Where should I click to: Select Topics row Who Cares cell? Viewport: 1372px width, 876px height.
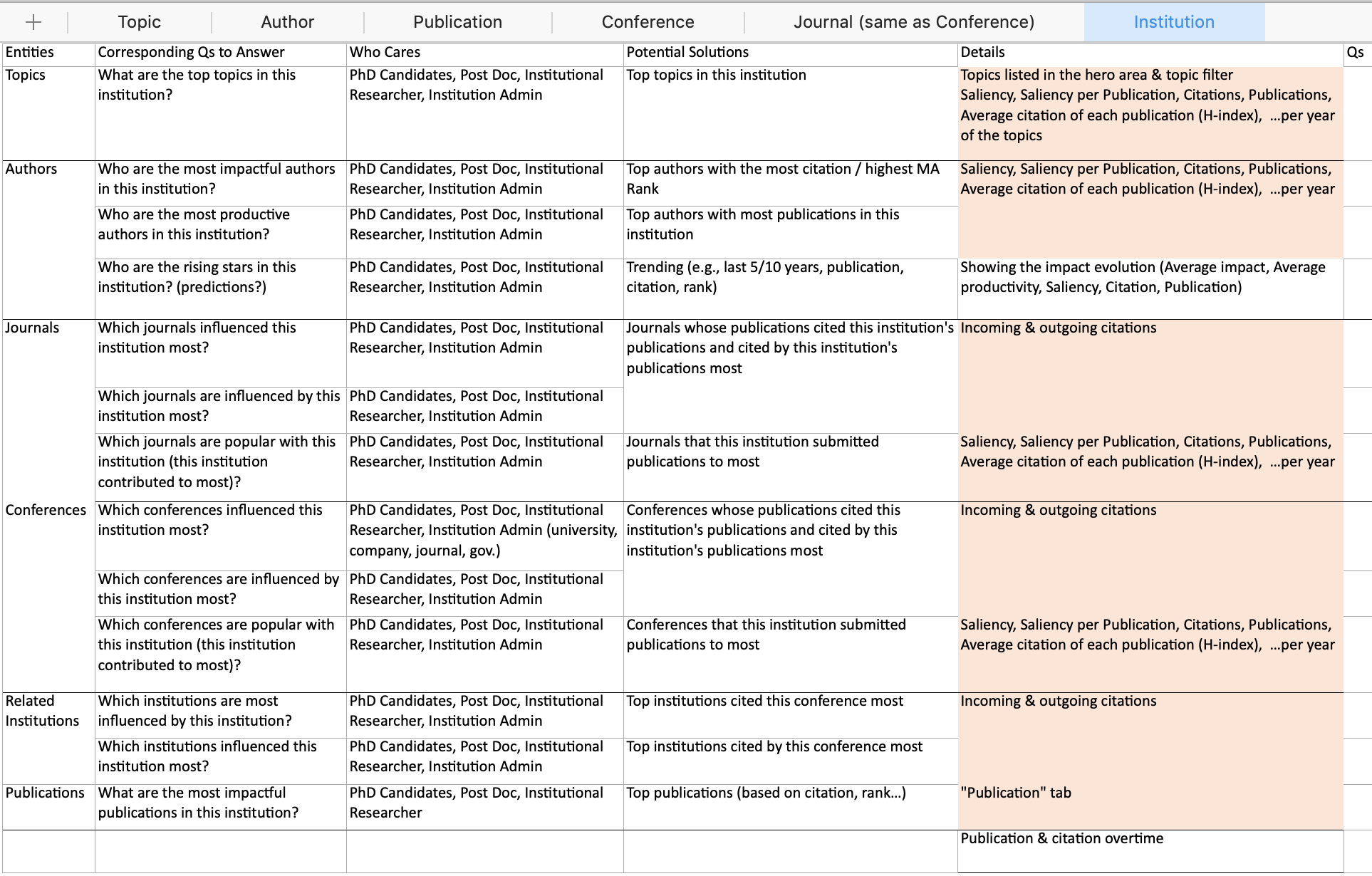tap(485, 113)
